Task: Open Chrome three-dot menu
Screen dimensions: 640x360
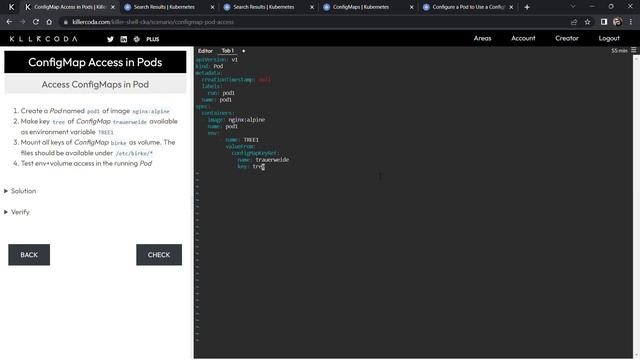Action: coord(631,22)
